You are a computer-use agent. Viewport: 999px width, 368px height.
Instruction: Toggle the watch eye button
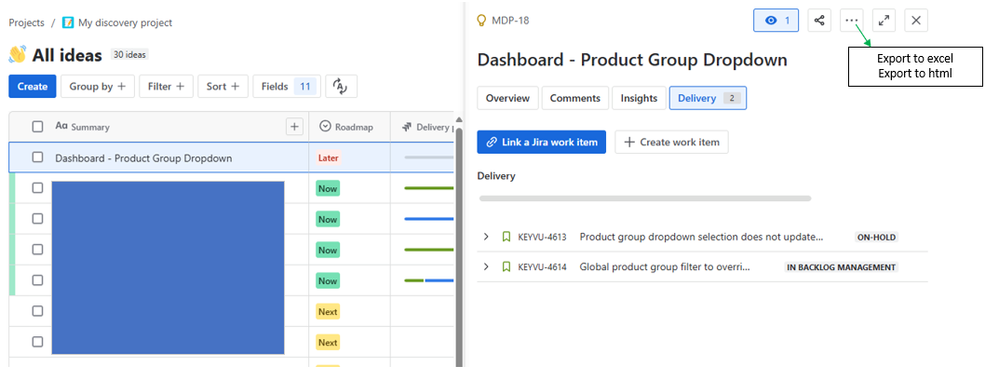(776, 20)
